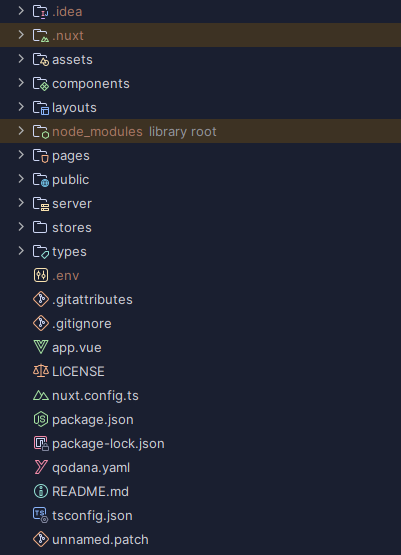Expand the components folder arrow
The height and width of the screenshot is (555, 401).
pyautogui.click(x=21, y=83)
